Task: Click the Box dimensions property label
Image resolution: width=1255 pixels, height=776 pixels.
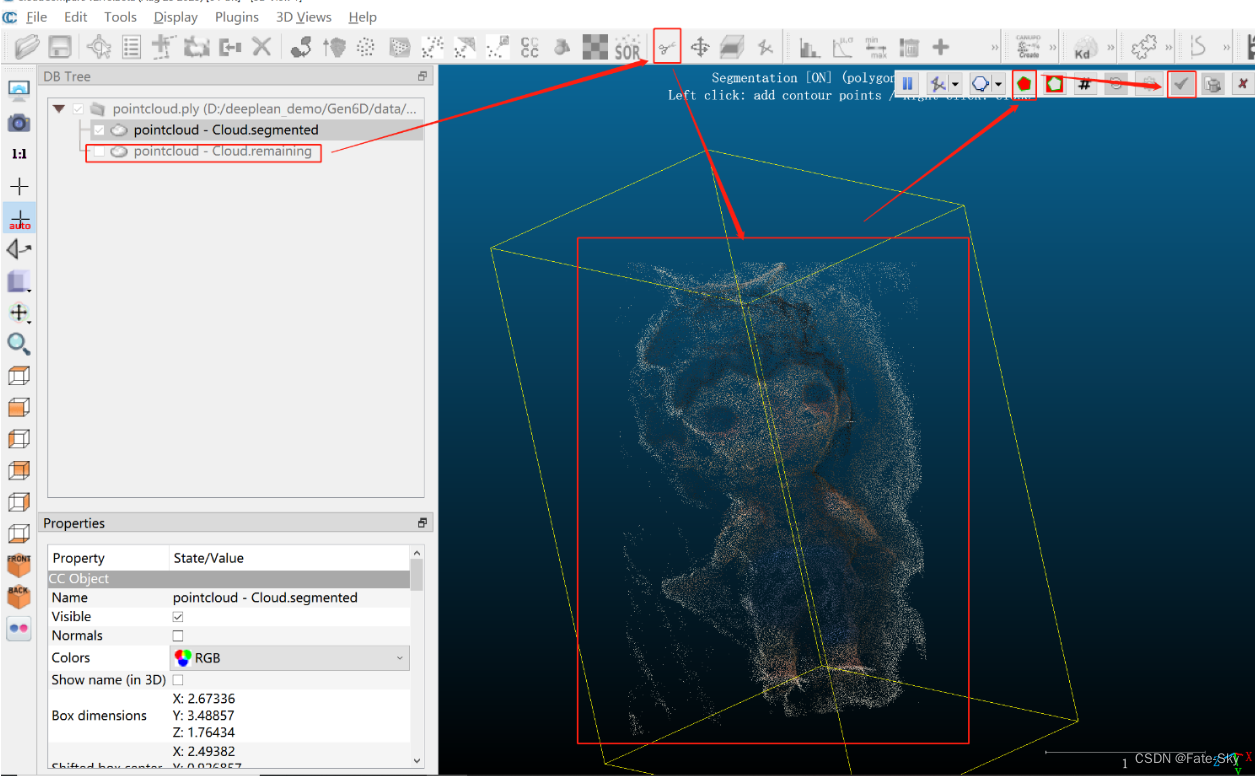Action: click(x=99, y=716)
